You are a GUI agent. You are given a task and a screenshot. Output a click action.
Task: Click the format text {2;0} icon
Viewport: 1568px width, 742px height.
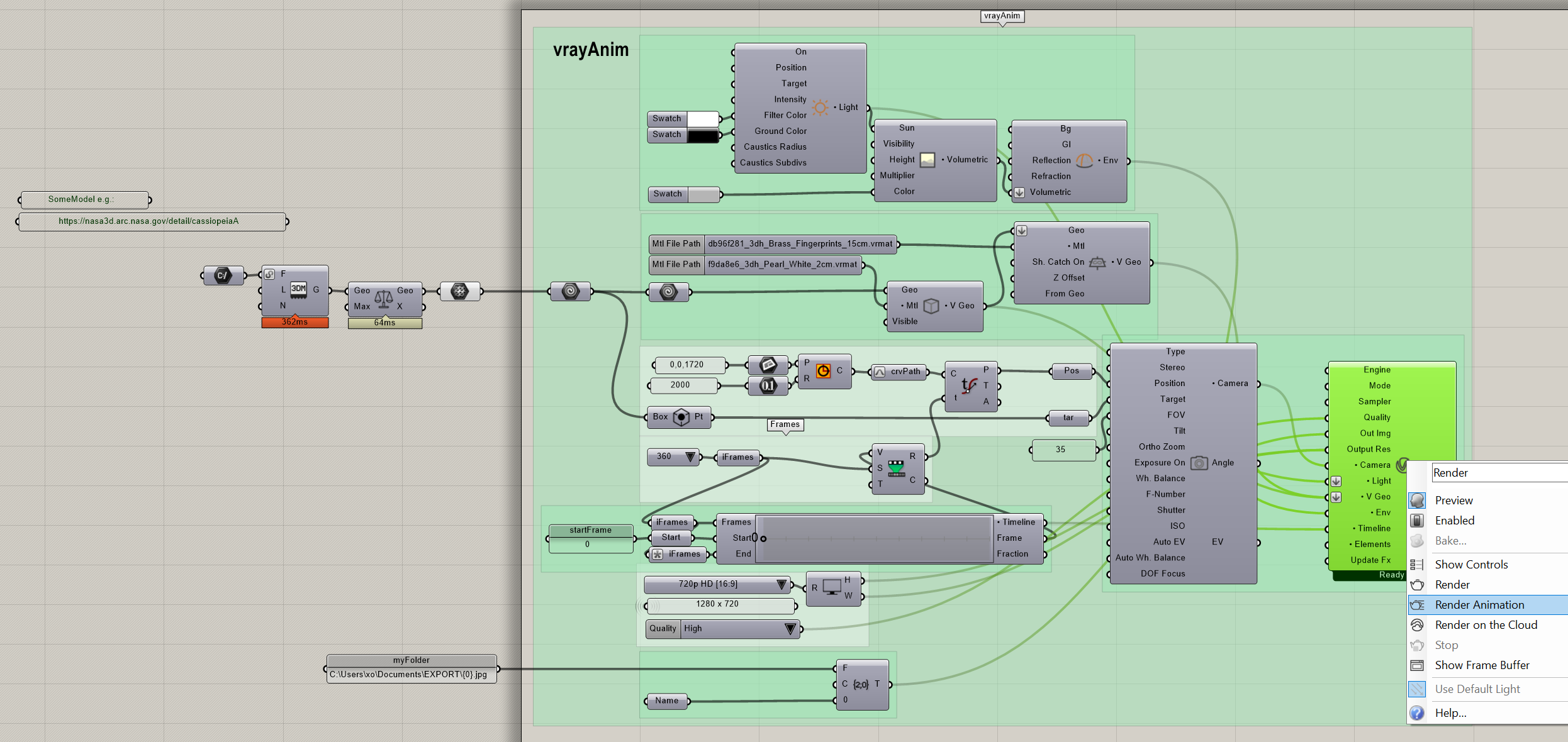(x=861, y=684)
